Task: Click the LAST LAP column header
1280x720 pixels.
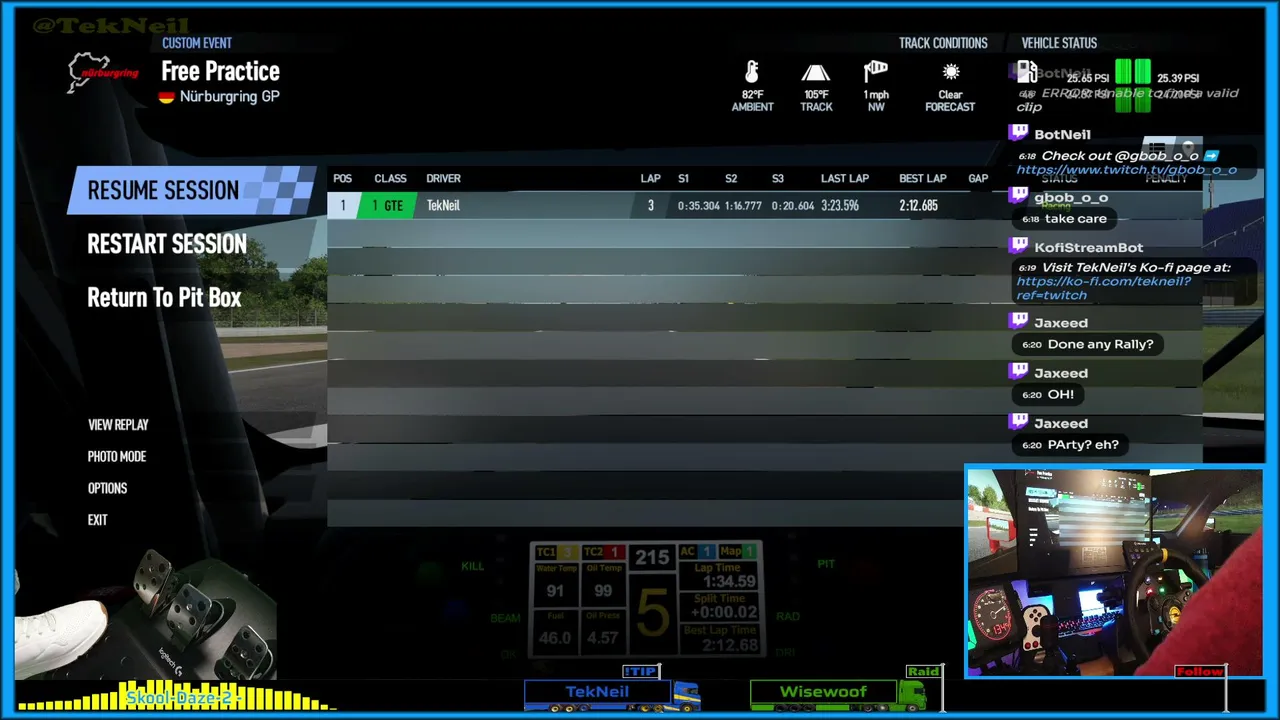Action: click(x=845, y=179)
